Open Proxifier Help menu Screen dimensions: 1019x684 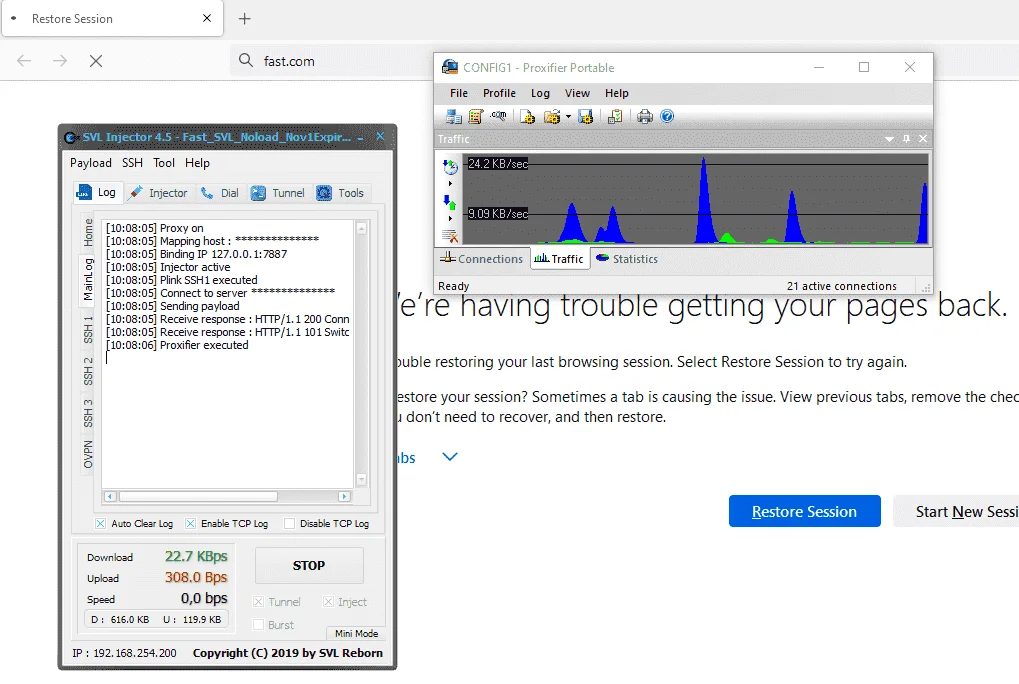pos(617,94)
